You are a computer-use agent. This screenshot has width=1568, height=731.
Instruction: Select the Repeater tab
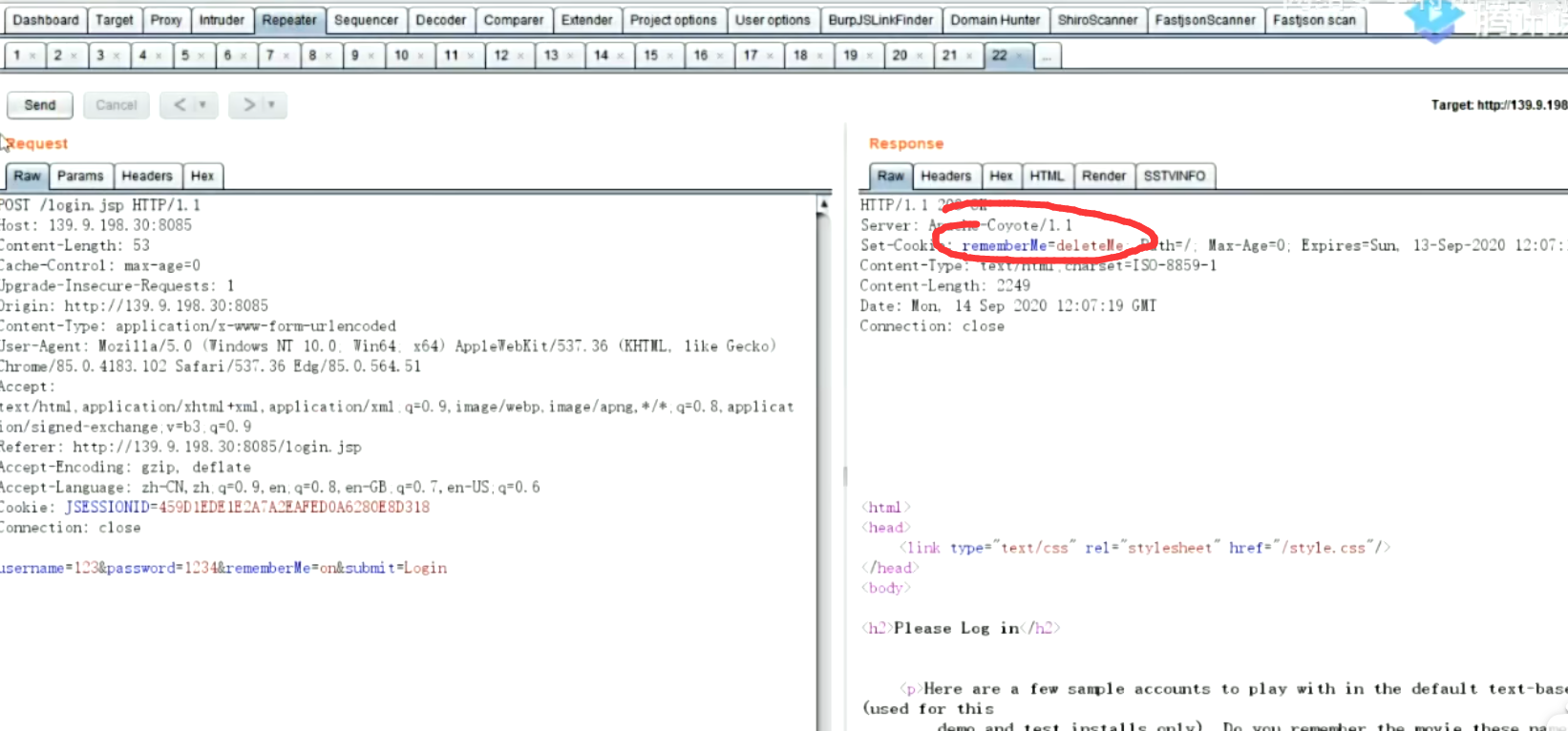289,20
